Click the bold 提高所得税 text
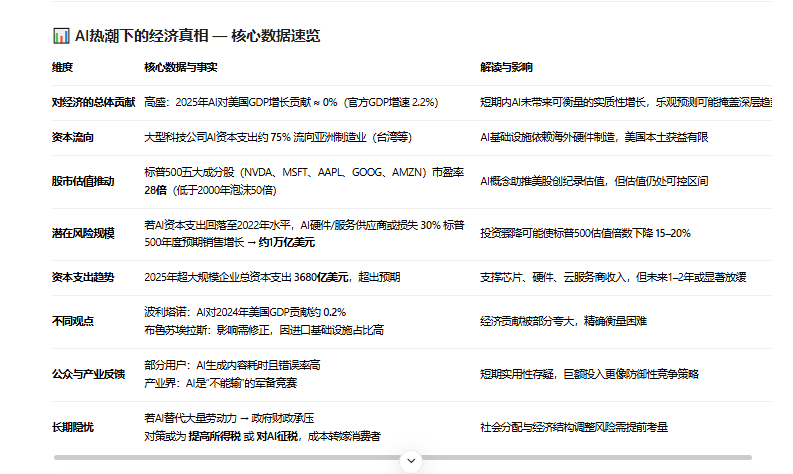 tap(212, 436)
